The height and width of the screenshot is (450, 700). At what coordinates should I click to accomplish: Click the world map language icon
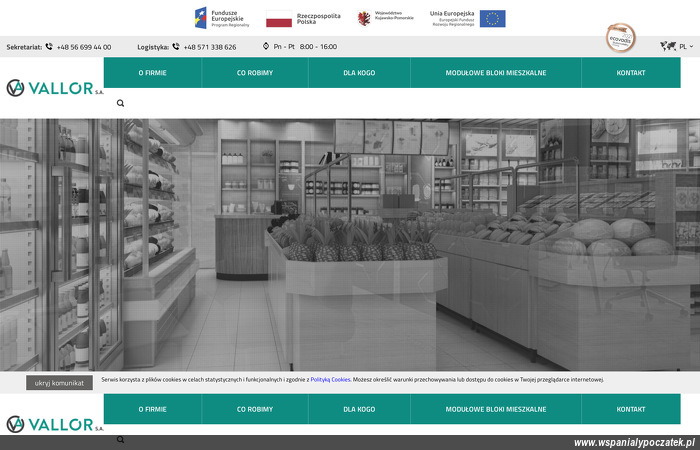pos(667,46)
